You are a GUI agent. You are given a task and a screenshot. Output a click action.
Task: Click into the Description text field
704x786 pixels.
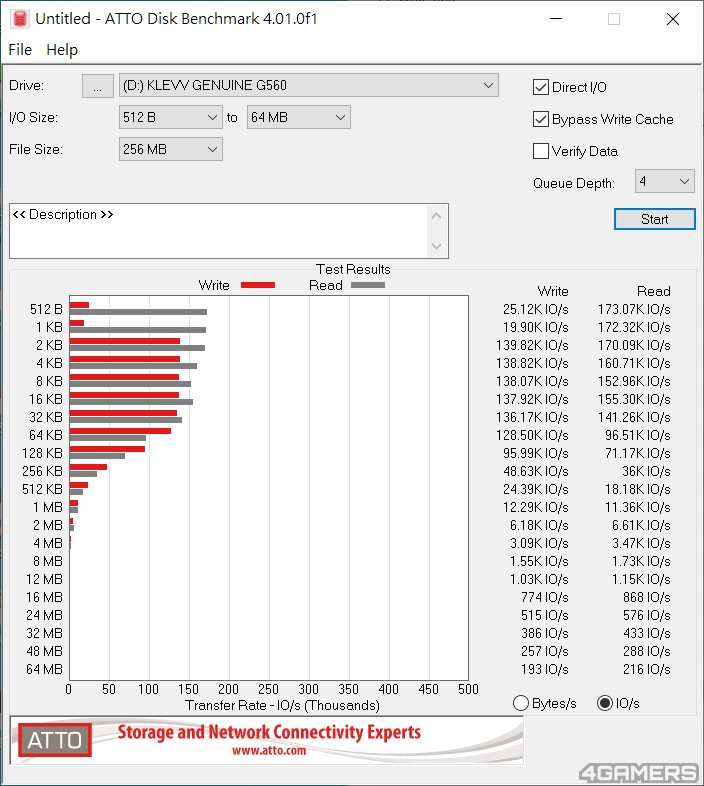(x=218, y=231)
